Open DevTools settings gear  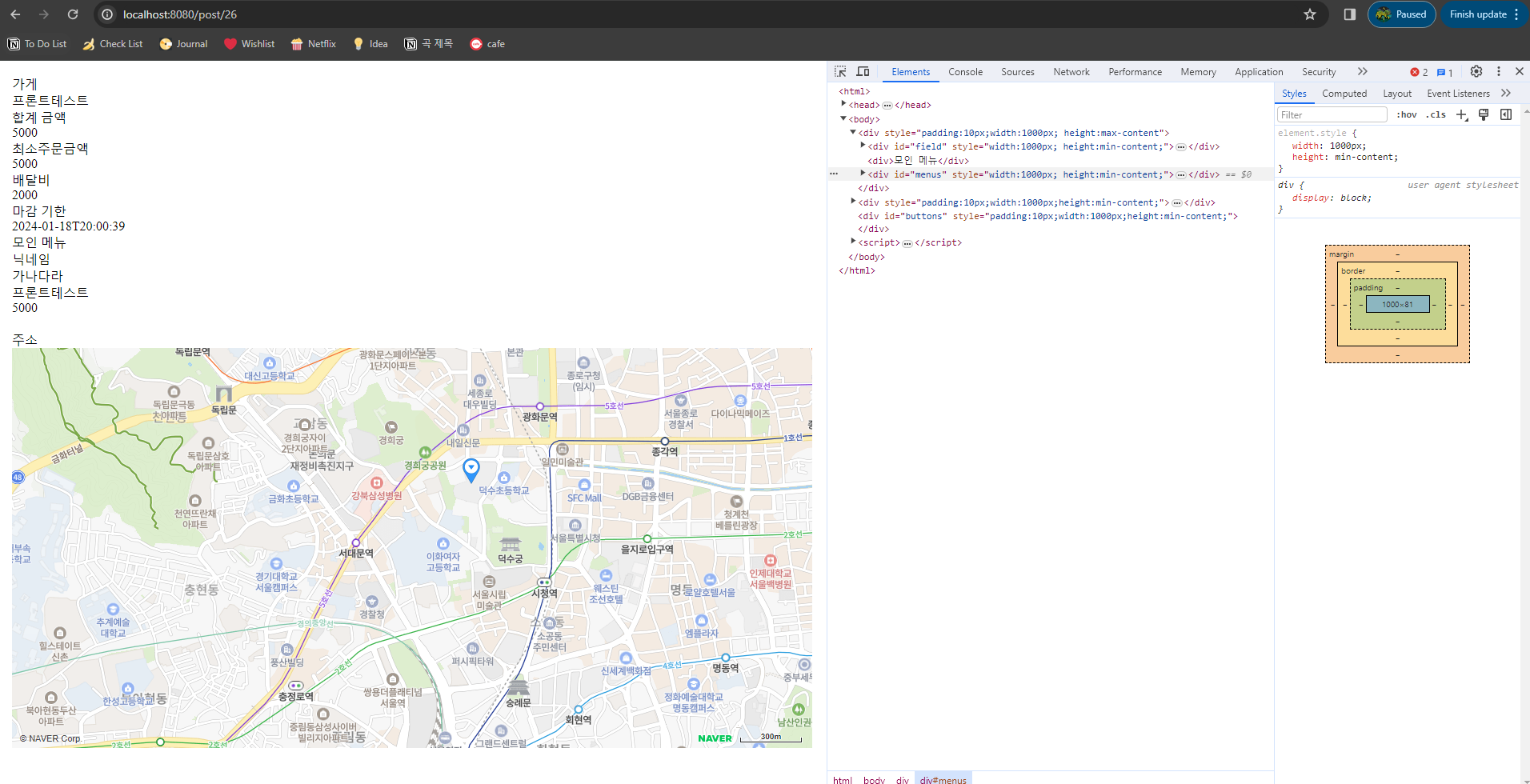(1476, 71)
